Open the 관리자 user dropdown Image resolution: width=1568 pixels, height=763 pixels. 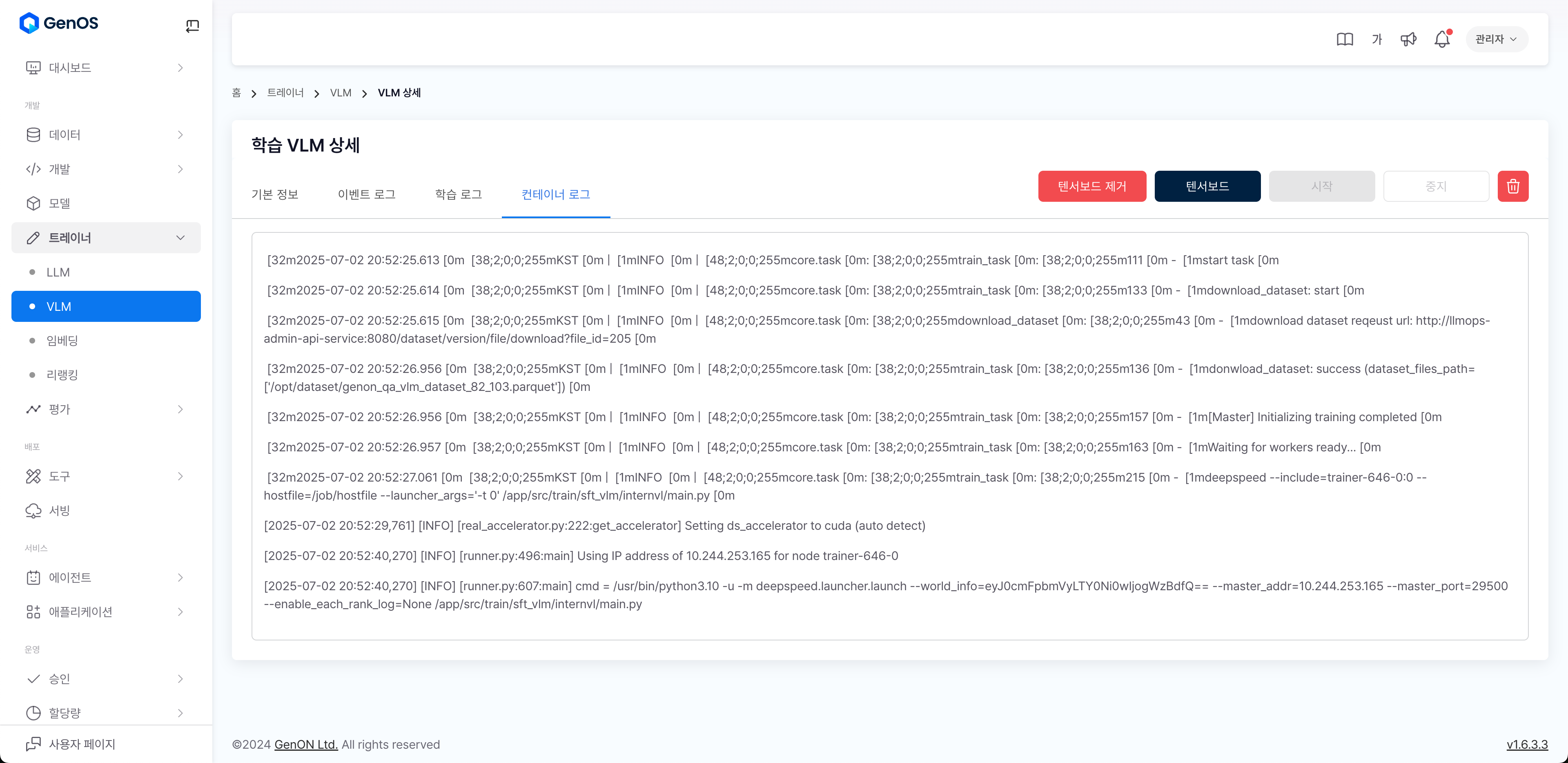tap(1496, 40)
